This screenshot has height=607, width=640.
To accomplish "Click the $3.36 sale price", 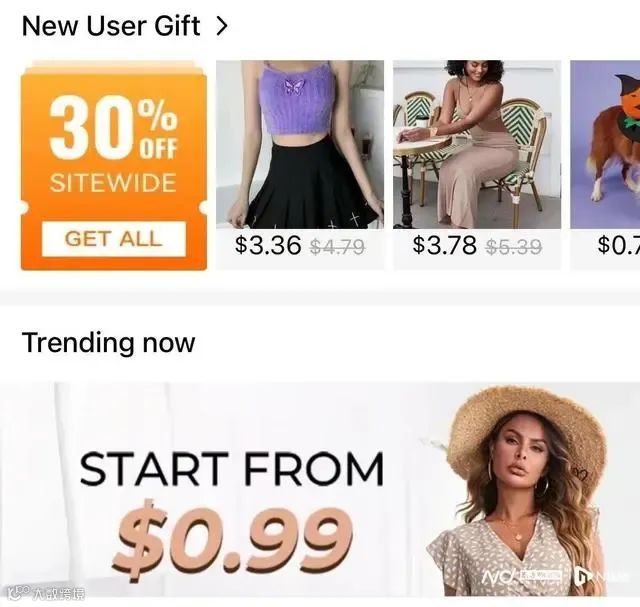I will (268, 245).
